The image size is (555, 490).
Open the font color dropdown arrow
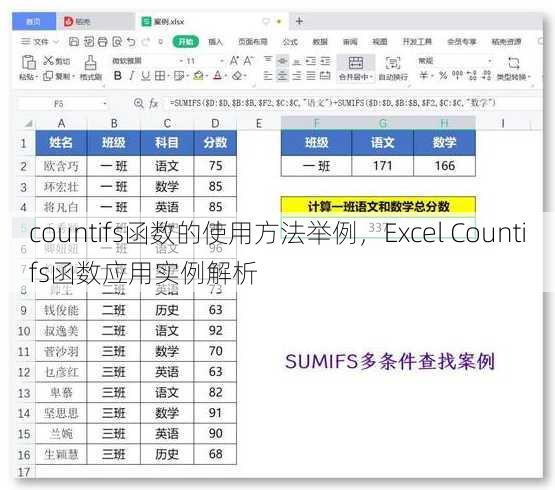tap(225, 76)
